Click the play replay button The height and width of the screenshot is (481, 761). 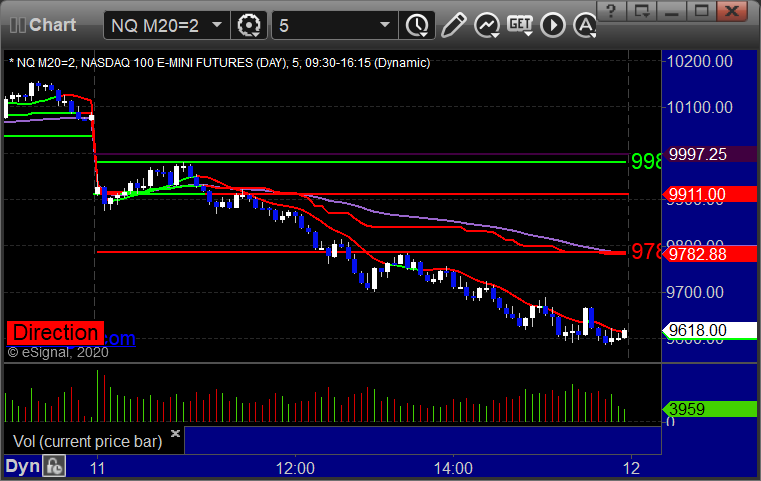point(553,25)
